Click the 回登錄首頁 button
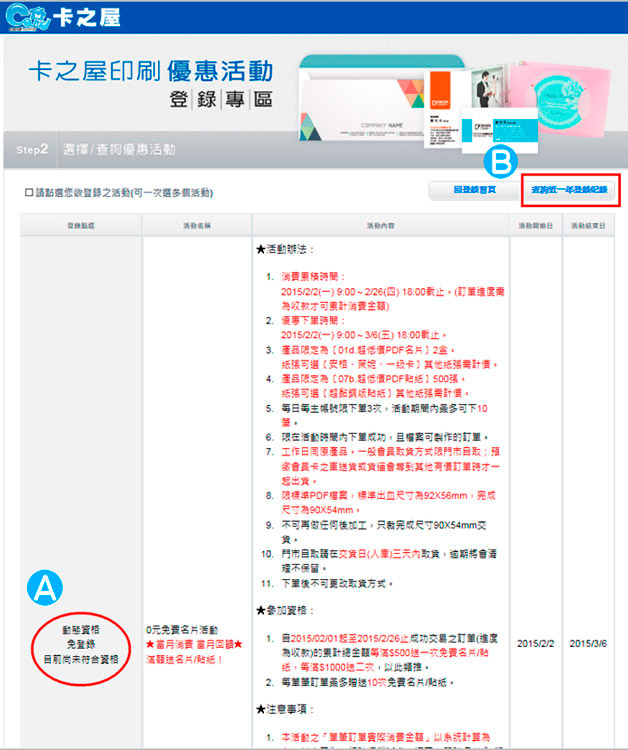Viewport: 628px width, 750px height. [x=474, y=190]
